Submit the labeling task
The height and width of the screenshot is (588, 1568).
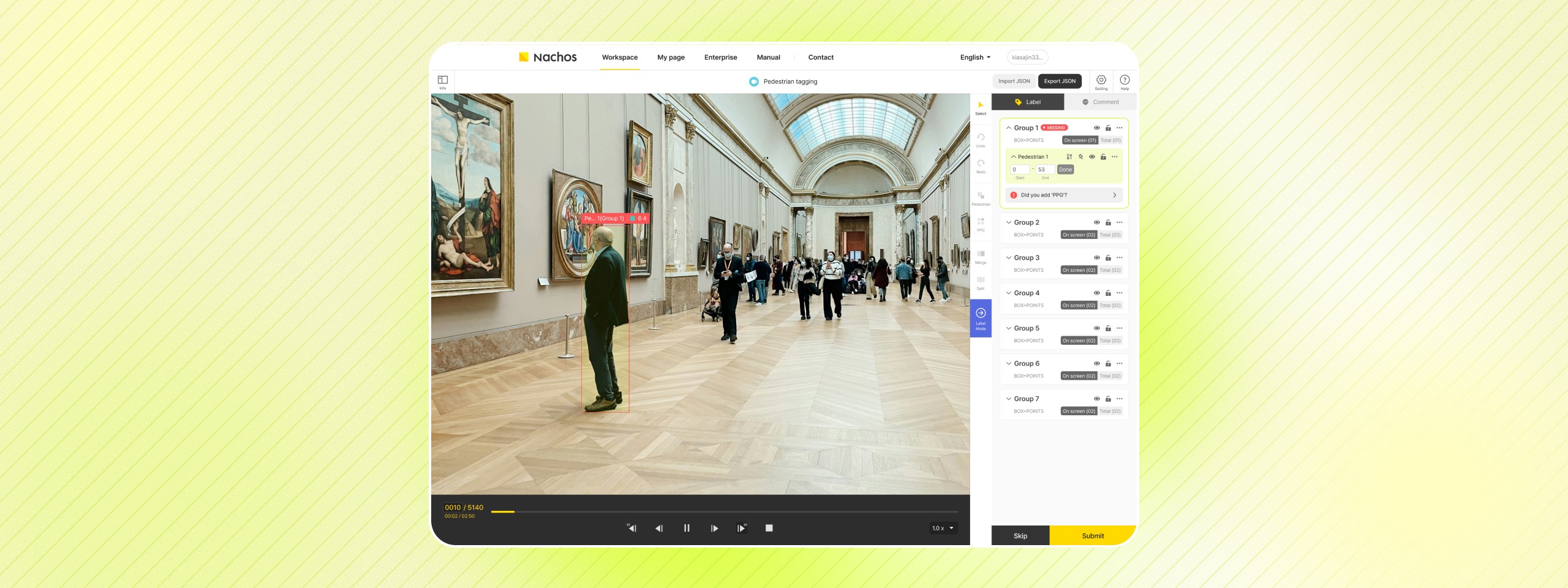1093,535
